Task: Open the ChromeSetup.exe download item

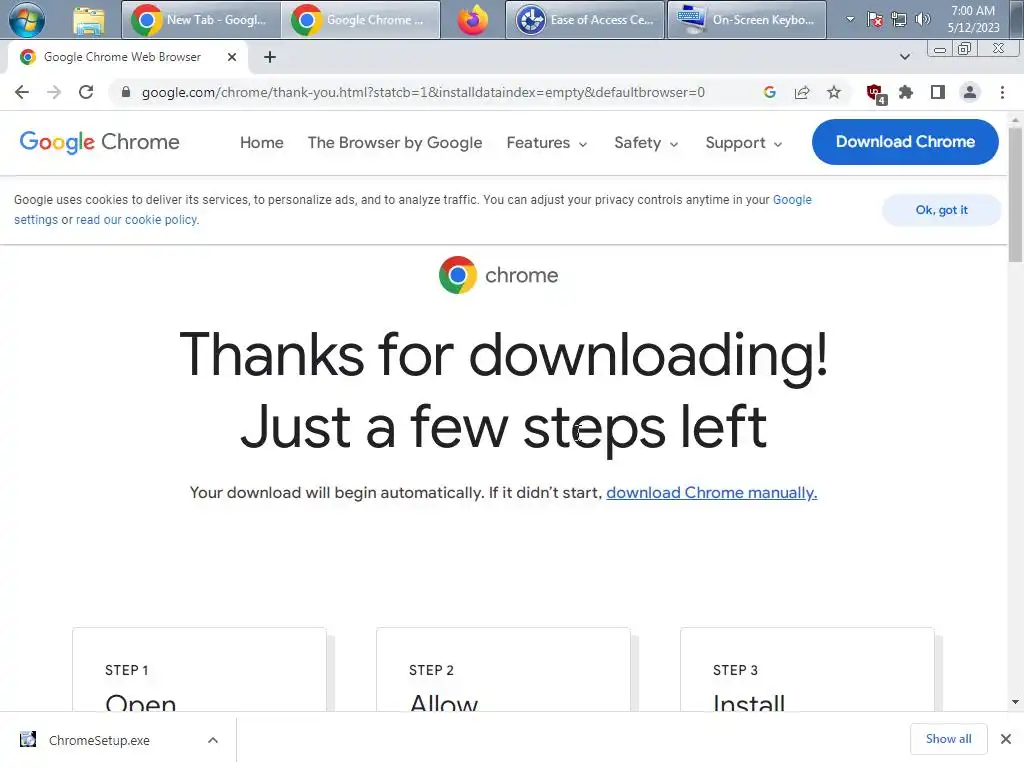Action: (x=99, y=740)
